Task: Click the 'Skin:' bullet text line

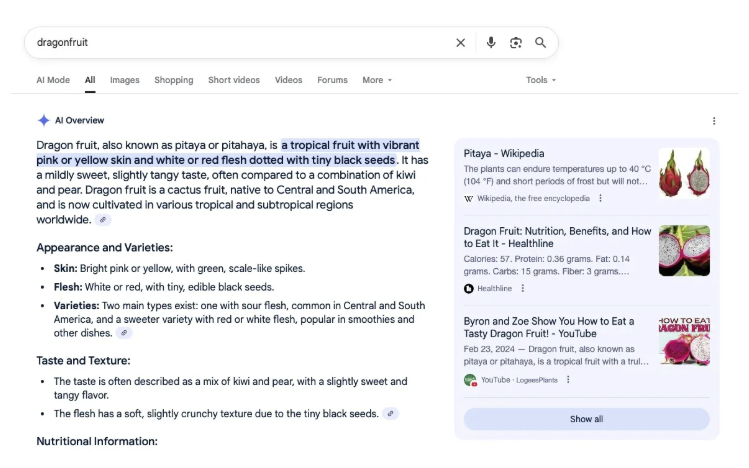Action: pyautogui.click(x=179, y=268)
